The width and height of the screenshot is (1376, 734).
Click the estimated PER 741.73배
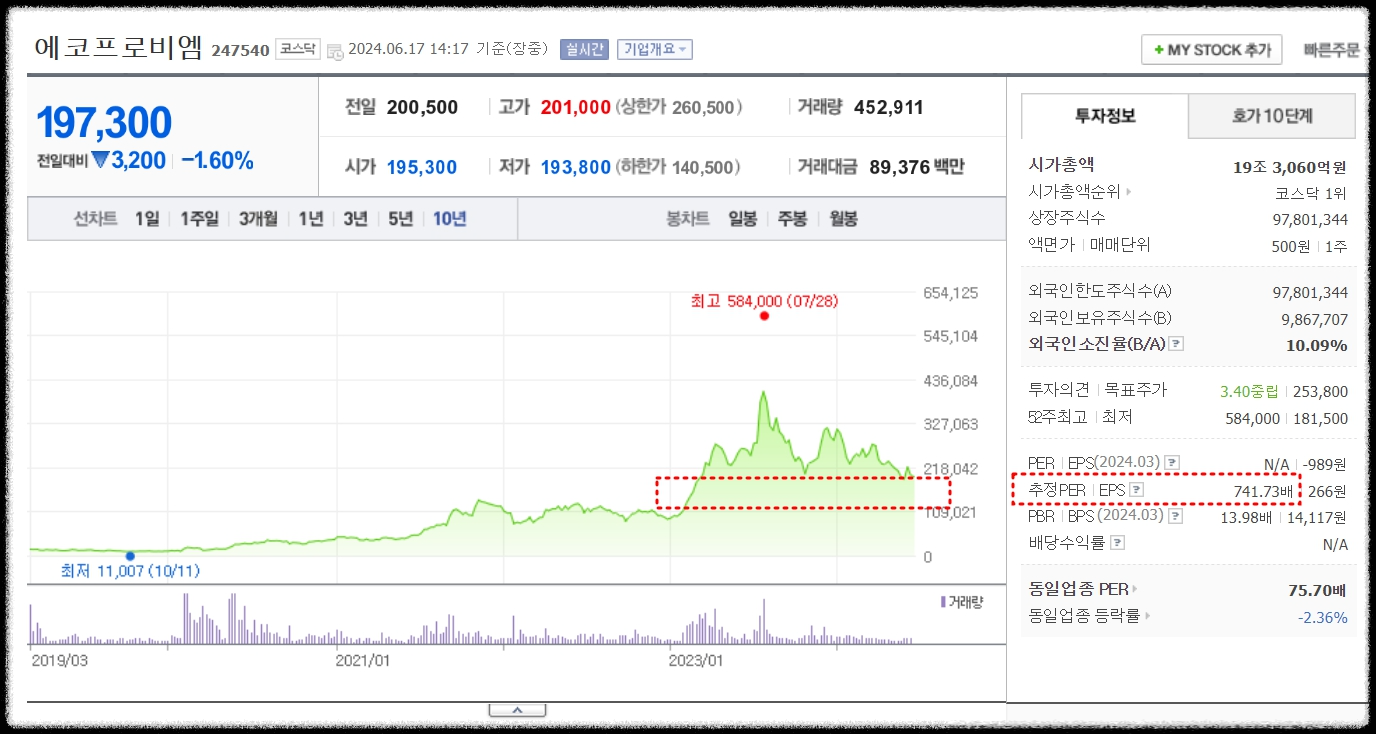1264,491
